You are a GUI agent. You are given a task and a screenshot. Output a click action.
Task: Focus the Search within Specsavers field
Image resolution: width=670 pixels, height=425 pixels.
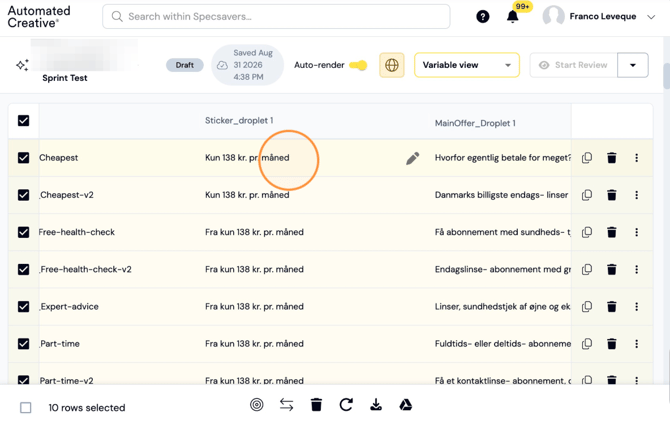tap(276, 17)
